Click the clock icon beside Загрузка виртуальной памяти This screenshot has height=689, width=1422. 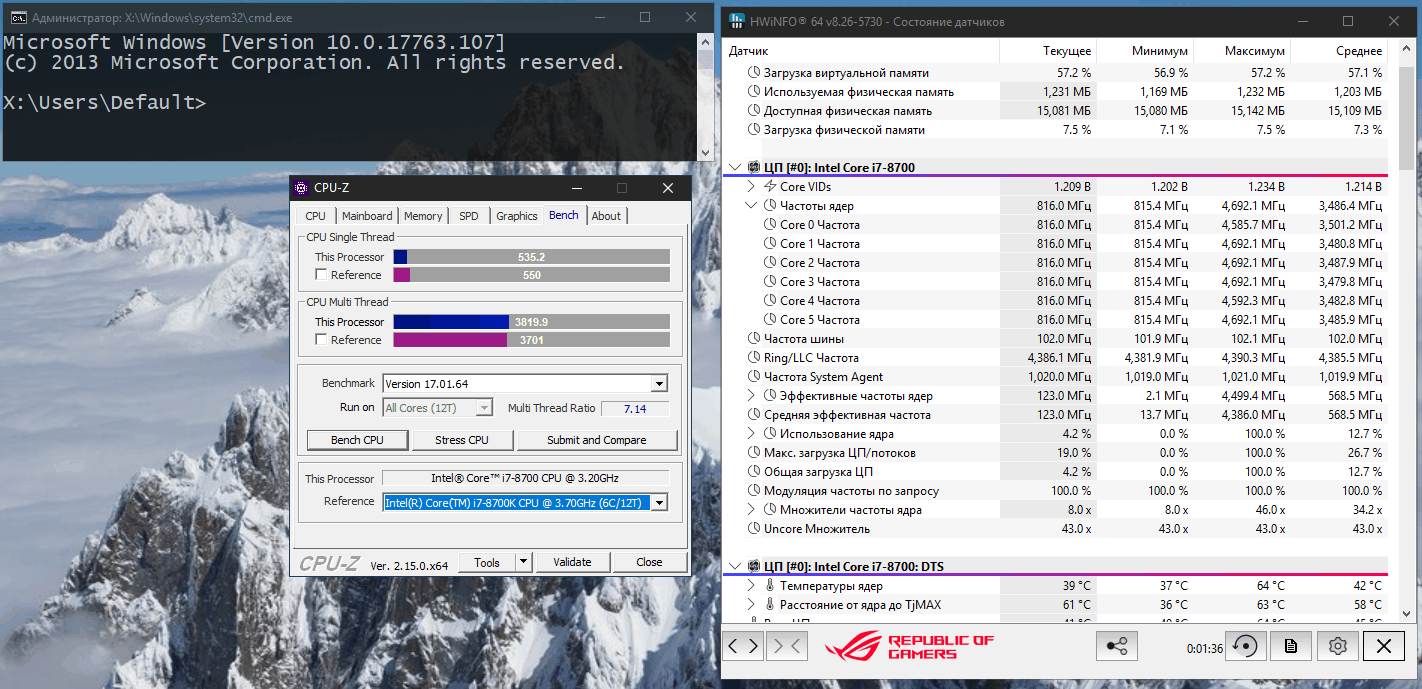[x=754, y=73]
